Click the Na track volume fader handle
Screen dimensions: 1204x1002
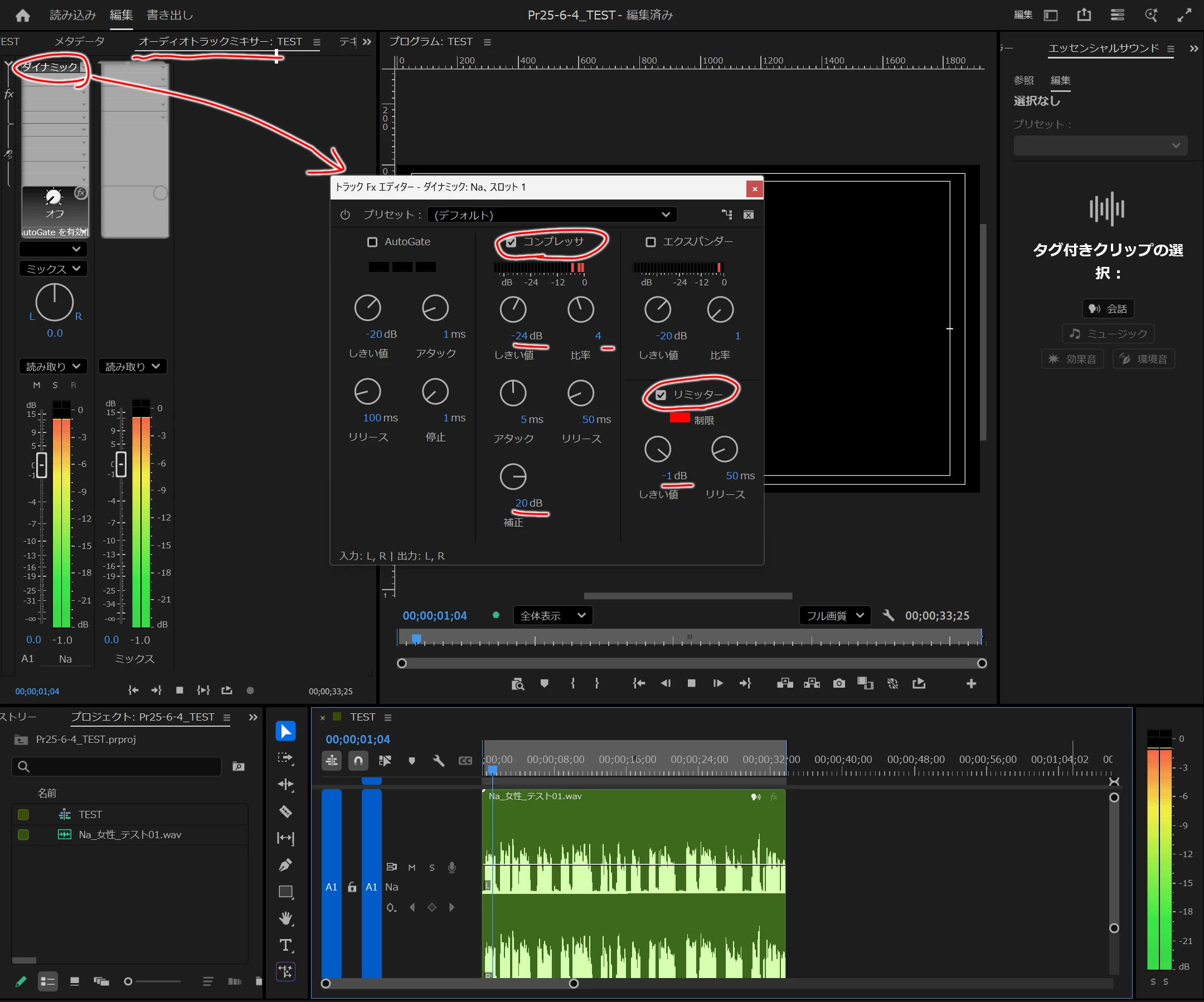41,464
